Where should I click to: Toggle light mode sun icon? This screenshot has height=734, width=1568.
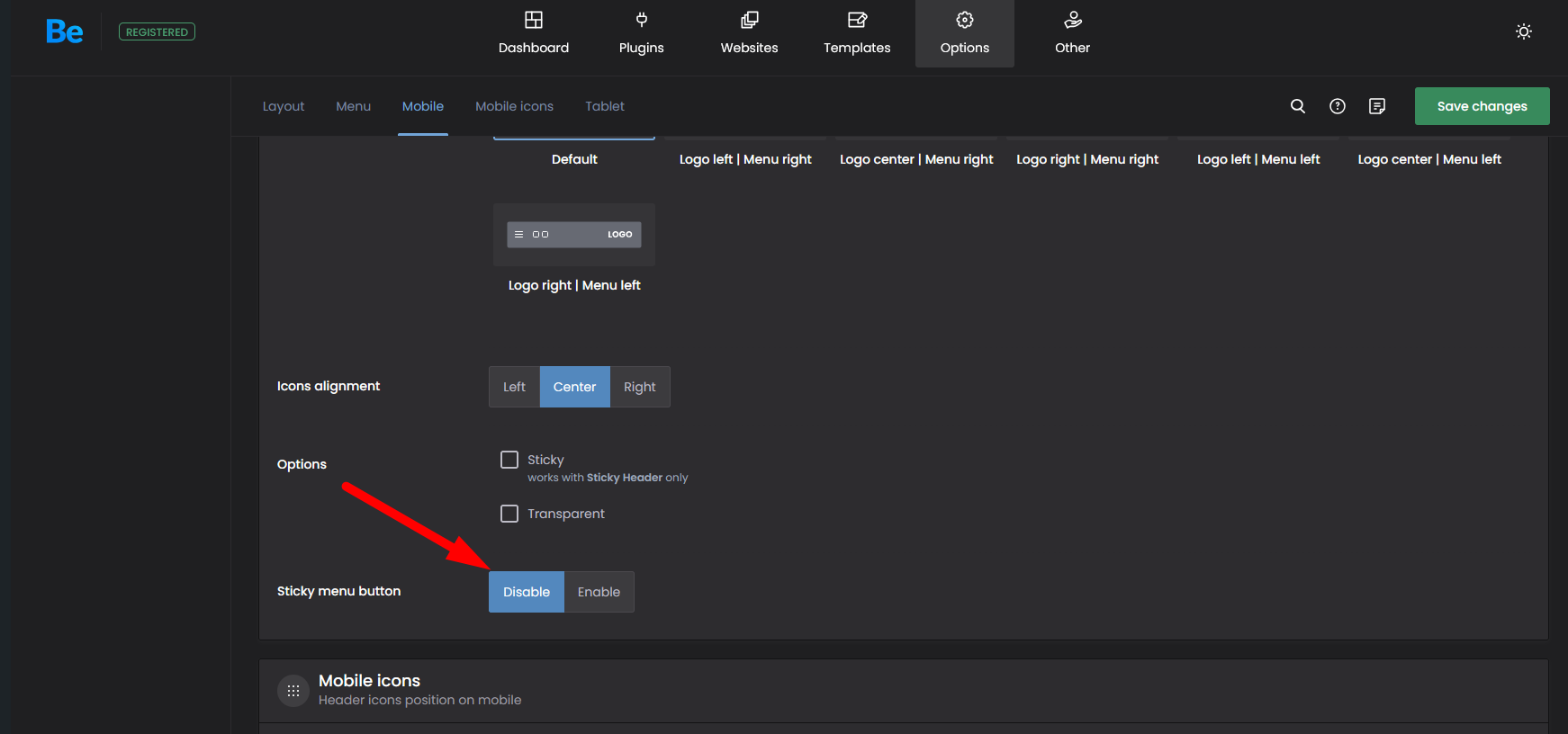(1524, 31)
